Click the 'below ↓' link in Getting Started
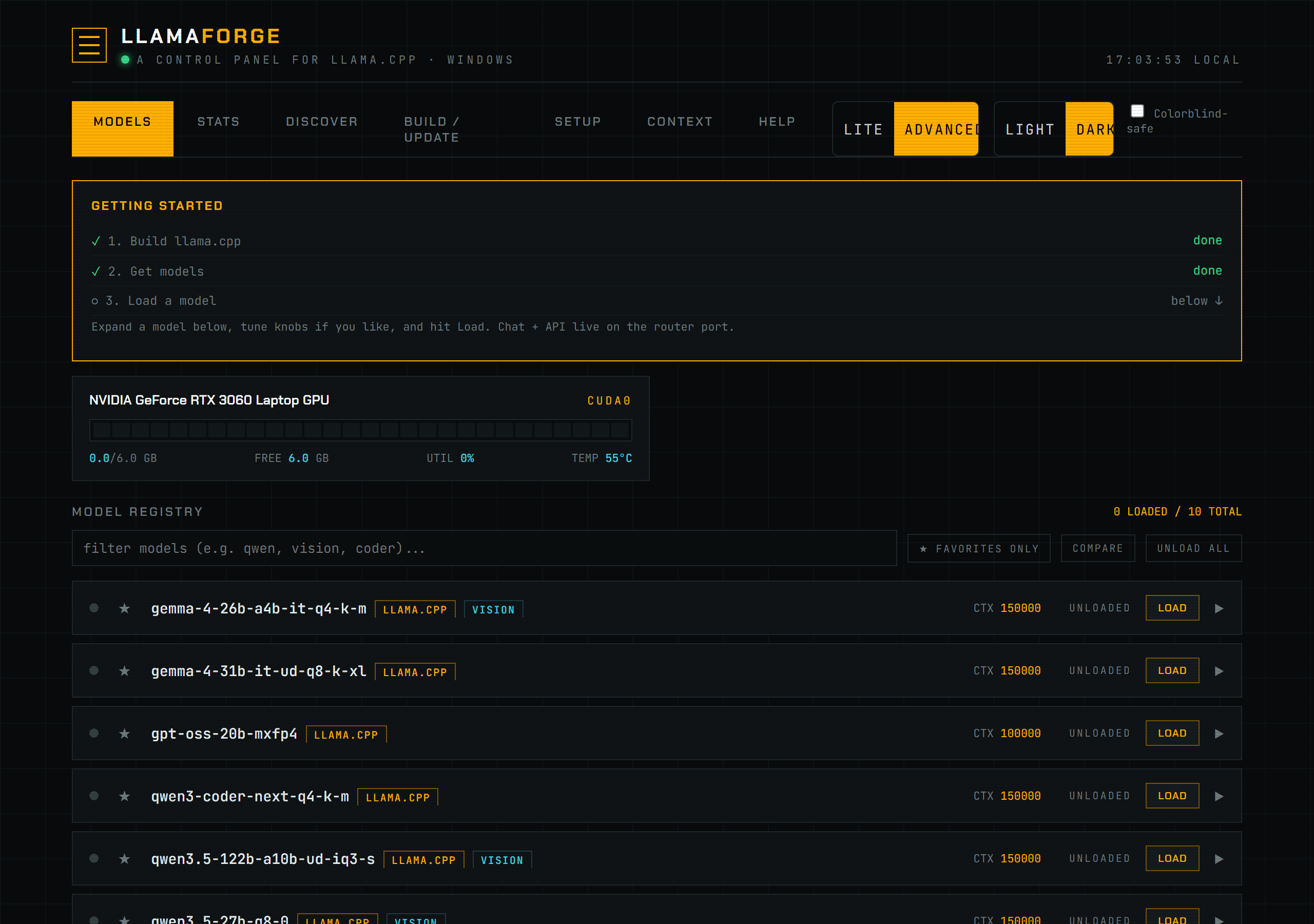 [1196, 301]
